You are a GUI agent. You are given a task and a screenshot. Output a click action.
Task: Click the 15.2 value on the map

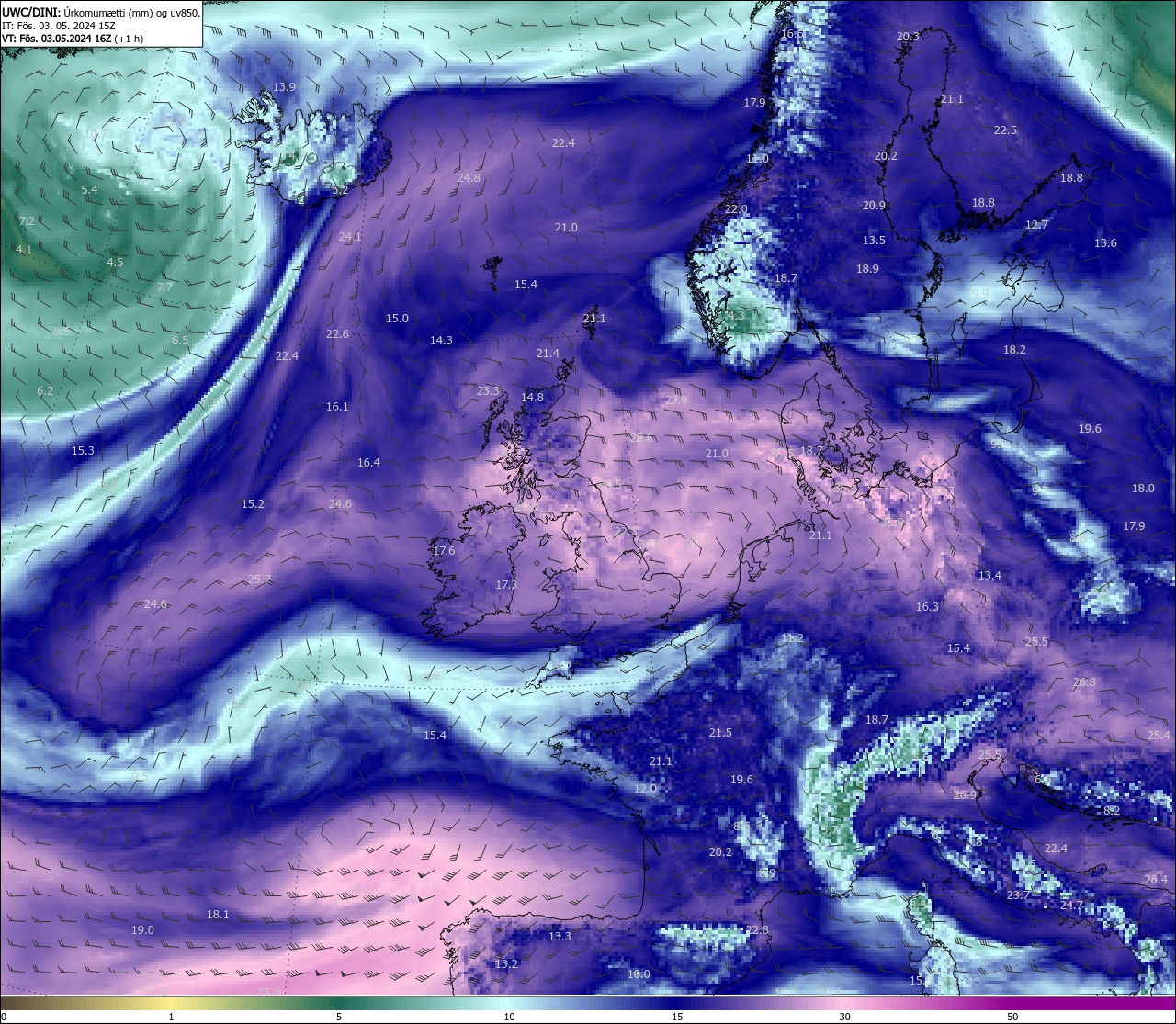[x=253, y=504]
